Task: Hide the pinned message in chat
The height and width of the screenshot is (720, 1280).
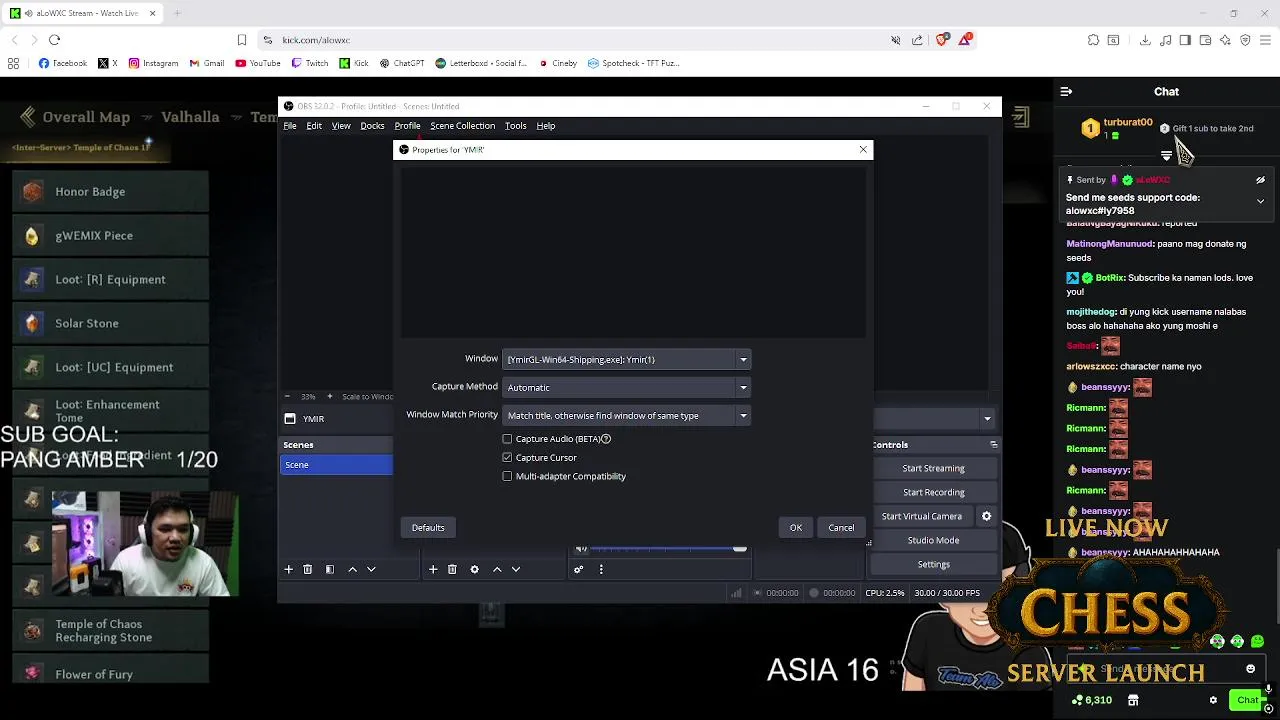Action: click(x=1260, y=180)
